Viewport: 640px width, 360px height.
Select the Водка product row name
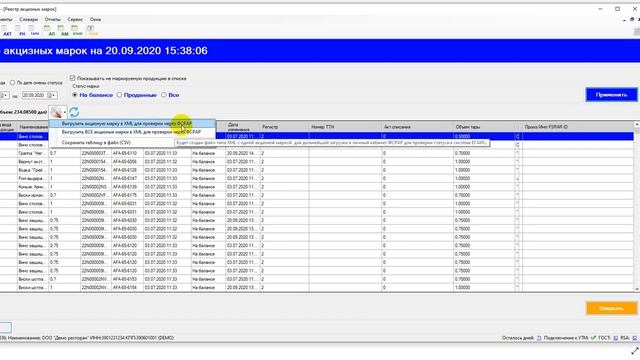coord(33,170)
